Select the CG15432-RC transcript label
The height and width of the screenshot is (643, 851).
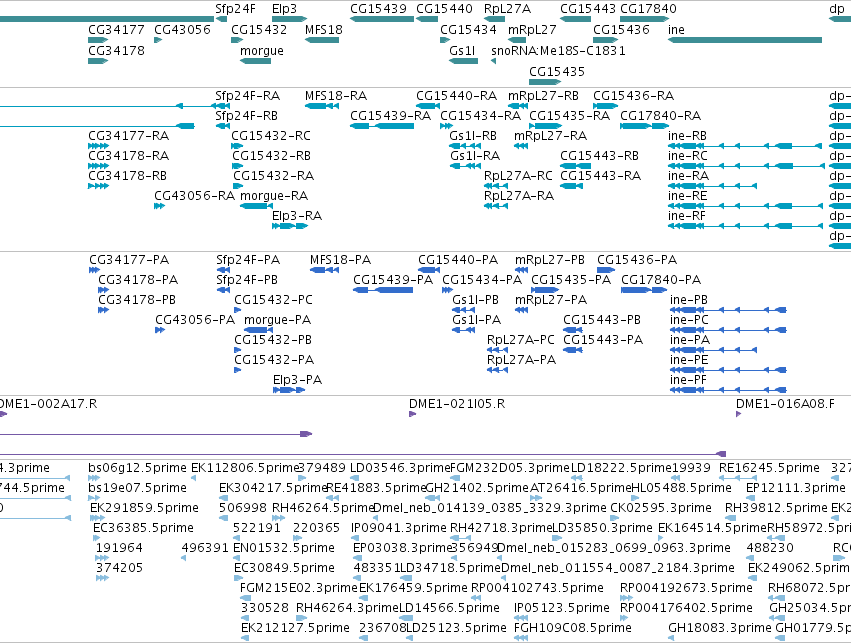(271, 136)
